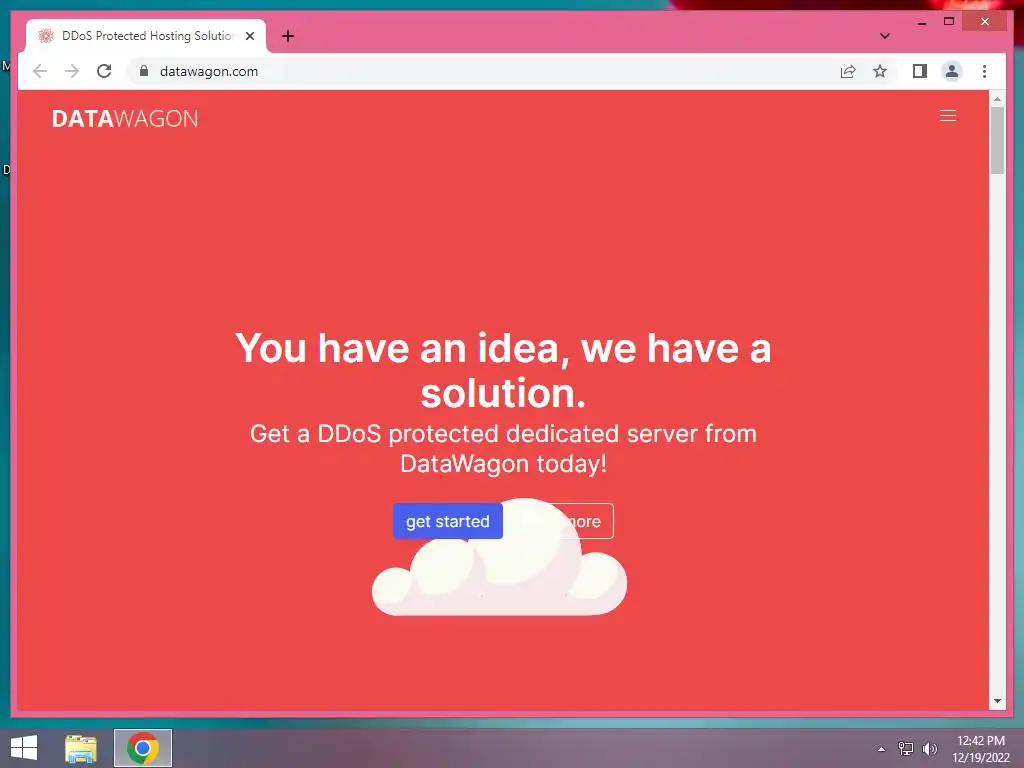Open the Windows Start menu
The width and height of the screenshot is (1024, 768).
tap(24, 748)
